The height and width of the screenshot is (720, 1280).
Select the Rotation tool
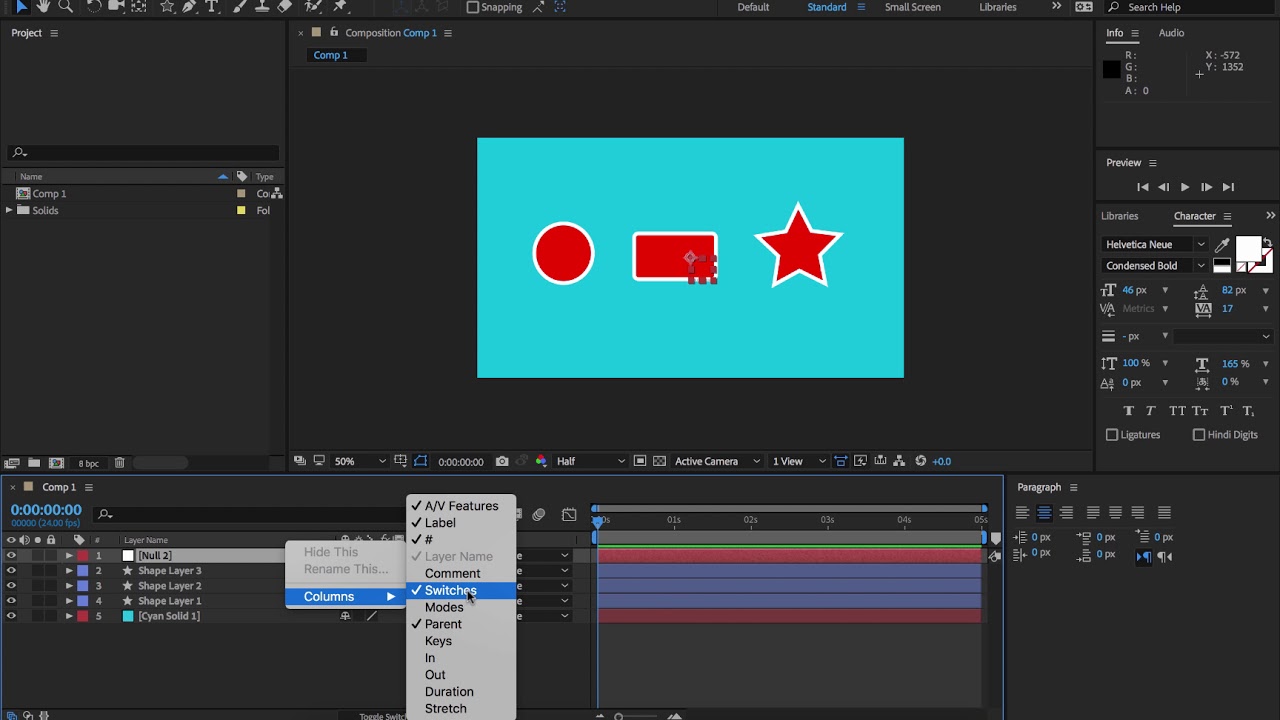click(94, 7)
